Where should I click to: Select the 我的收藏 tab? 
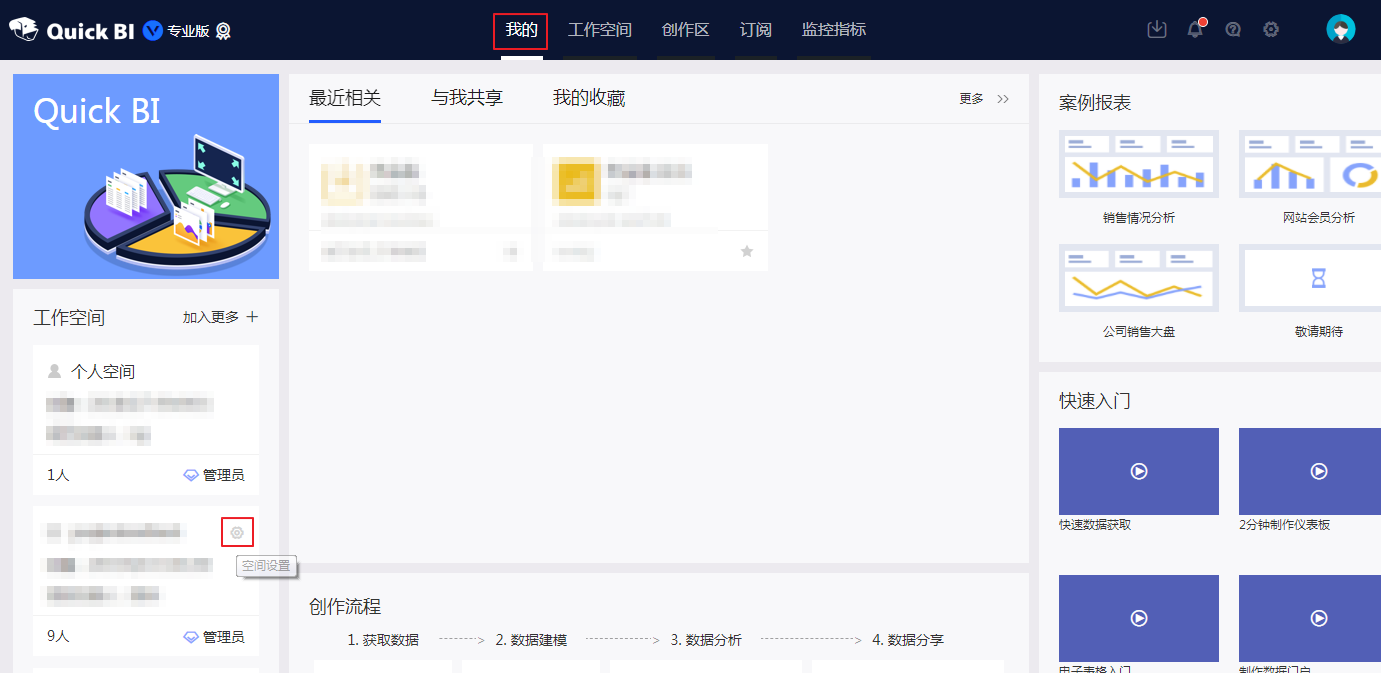pos(589,98)
